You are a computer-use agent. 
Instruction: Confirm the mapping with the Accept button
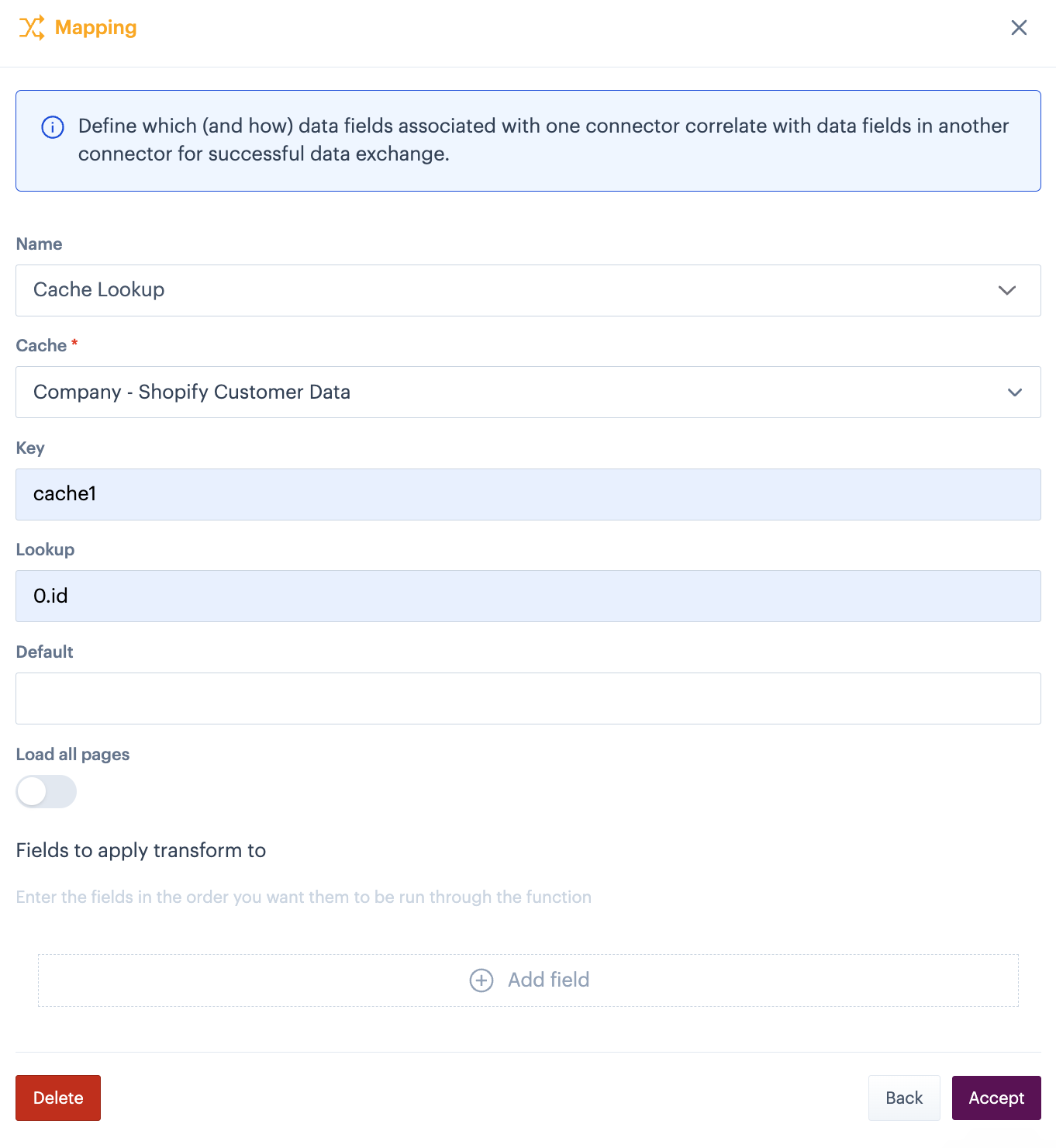(x=996, y=1098)
